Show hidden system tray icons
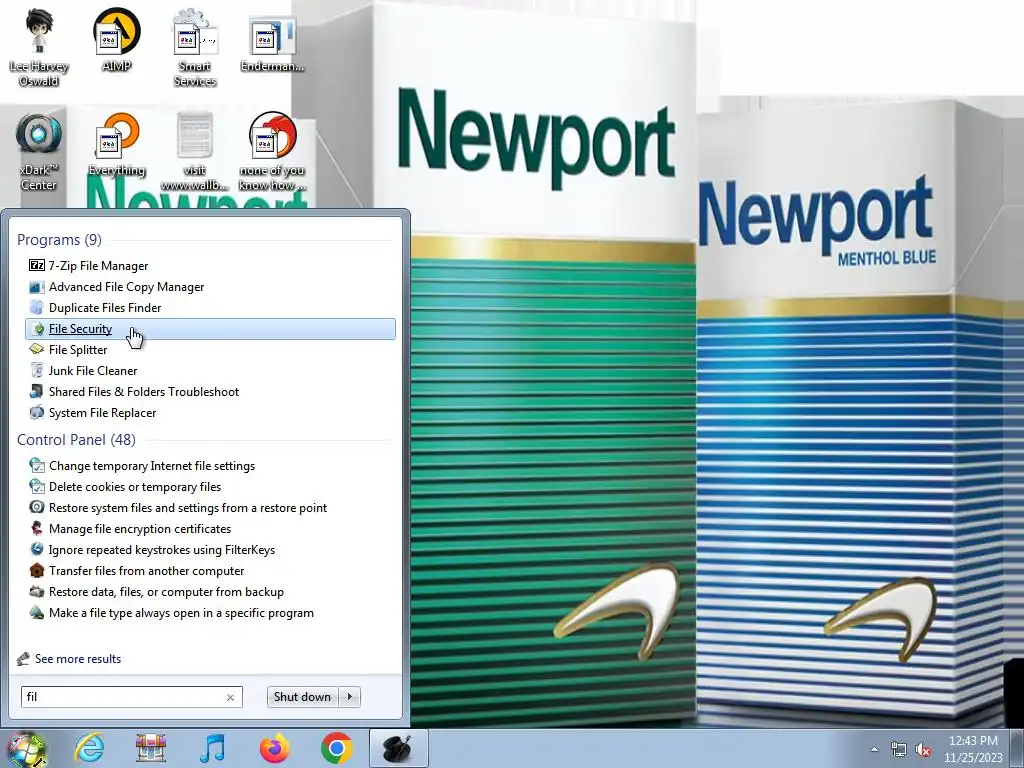The width and height of the screenshot is (1024, 768). (874, 749)
